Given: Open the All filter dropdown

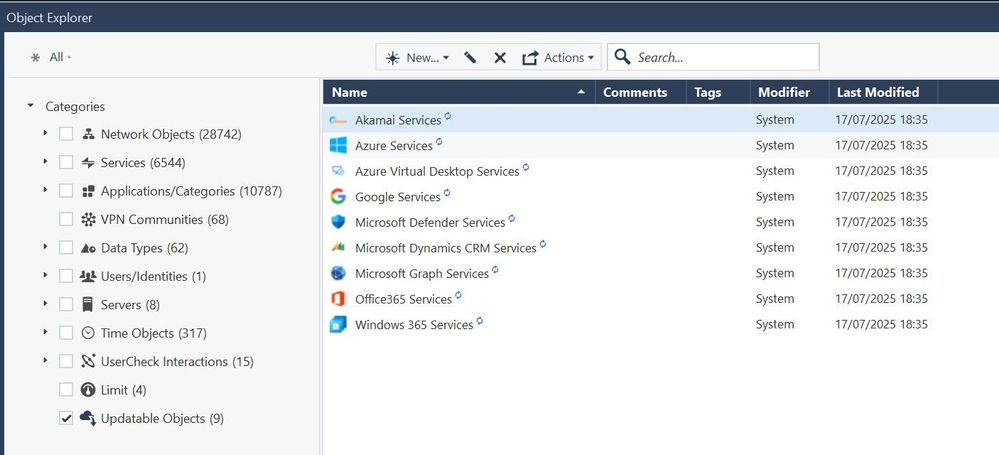Looking at the screenshot, I should [51, 57].
